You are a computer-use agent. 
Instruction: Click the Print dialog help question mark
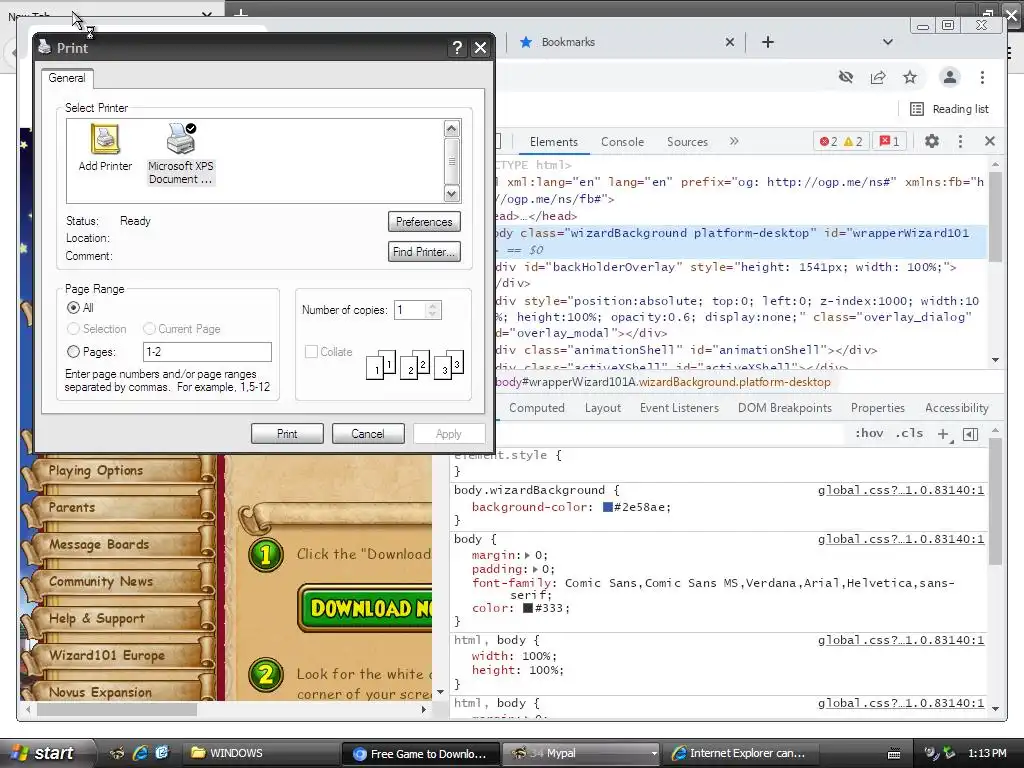[457, 48]
